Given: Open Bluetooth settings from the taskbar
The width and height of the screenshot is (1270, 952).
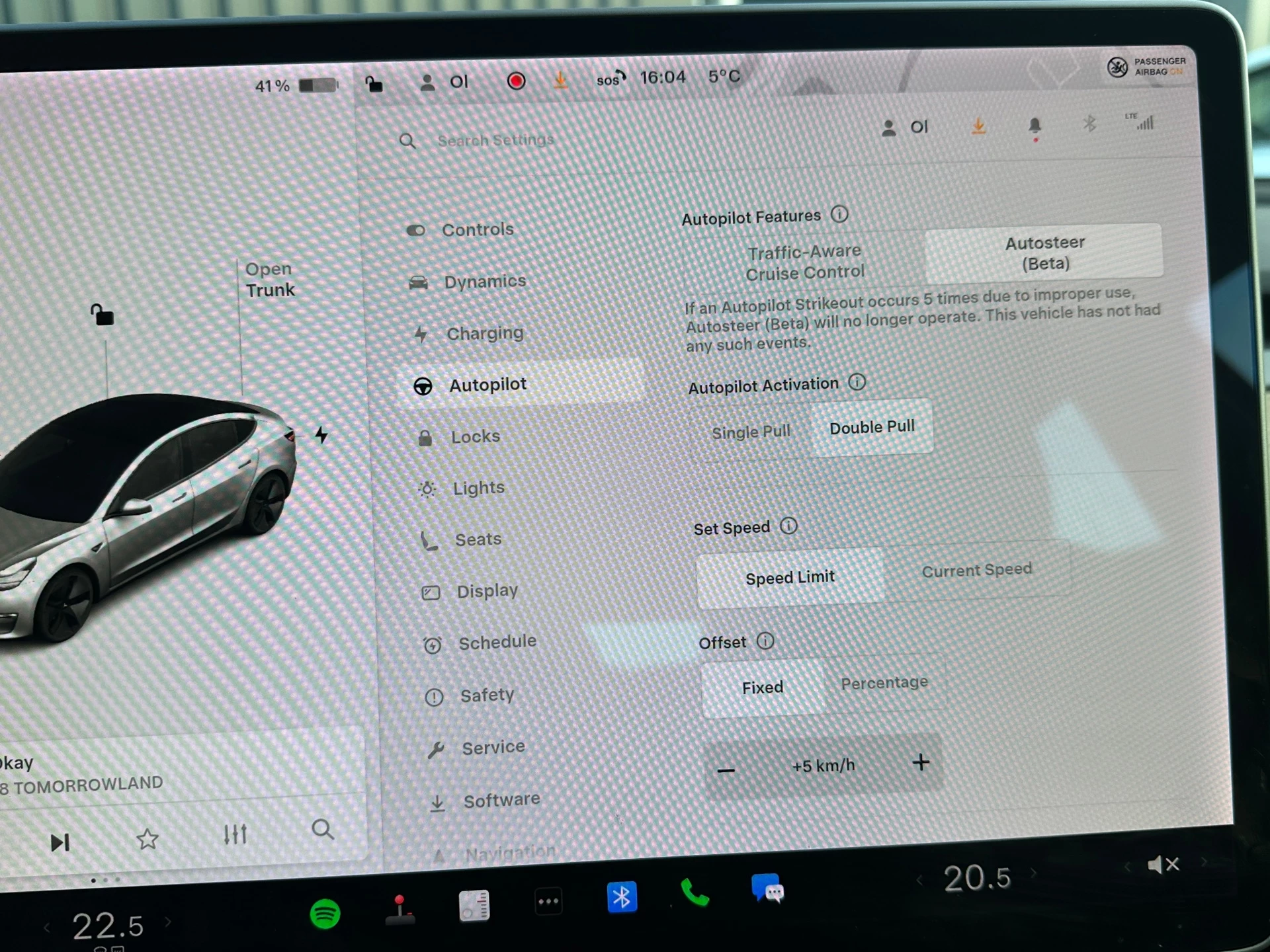Looking at the screenshot, I should tap(622, 898).
